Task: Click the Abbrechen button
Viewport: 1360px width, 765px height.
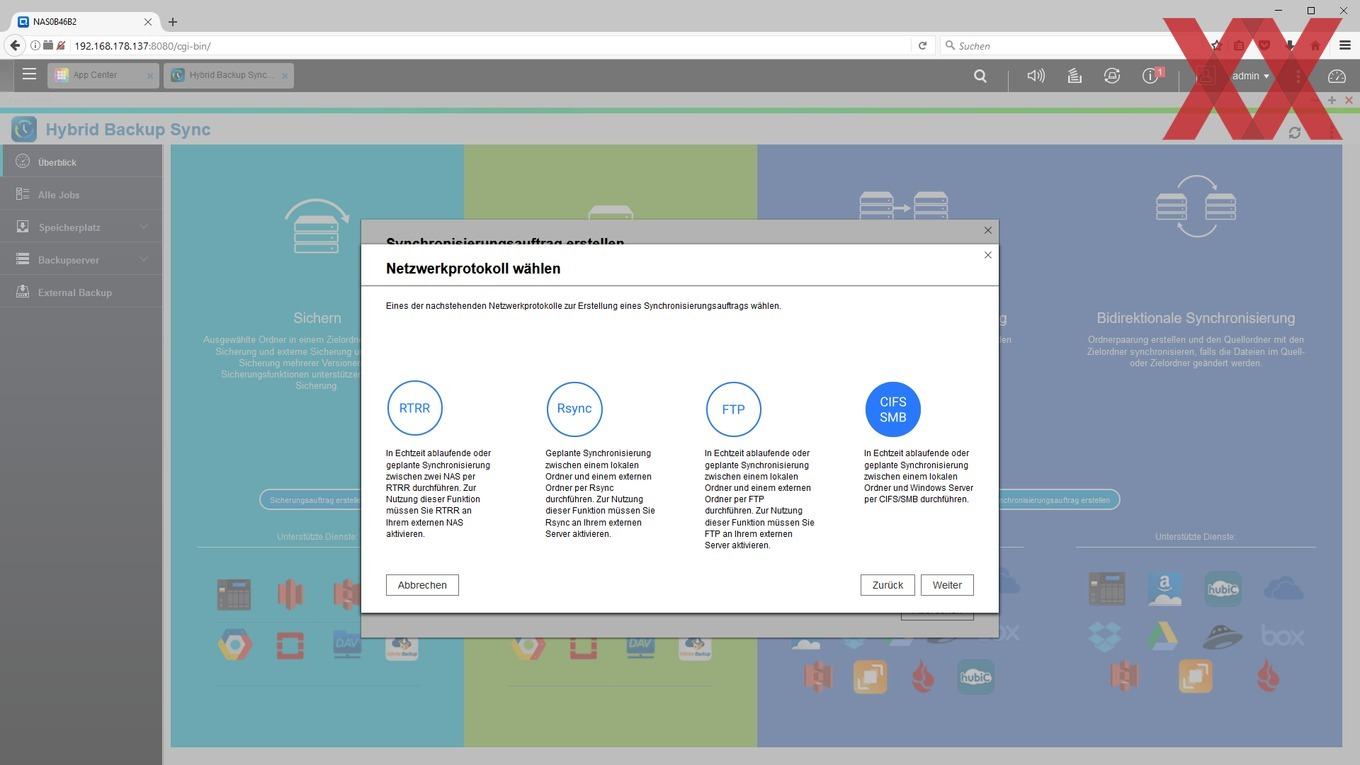Action: (422, 585)
